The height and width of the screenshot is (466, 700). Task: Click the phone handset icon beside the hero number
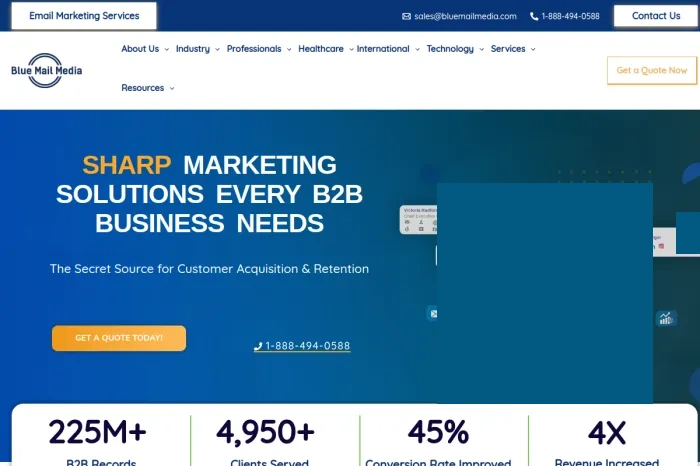click(258, 346)
